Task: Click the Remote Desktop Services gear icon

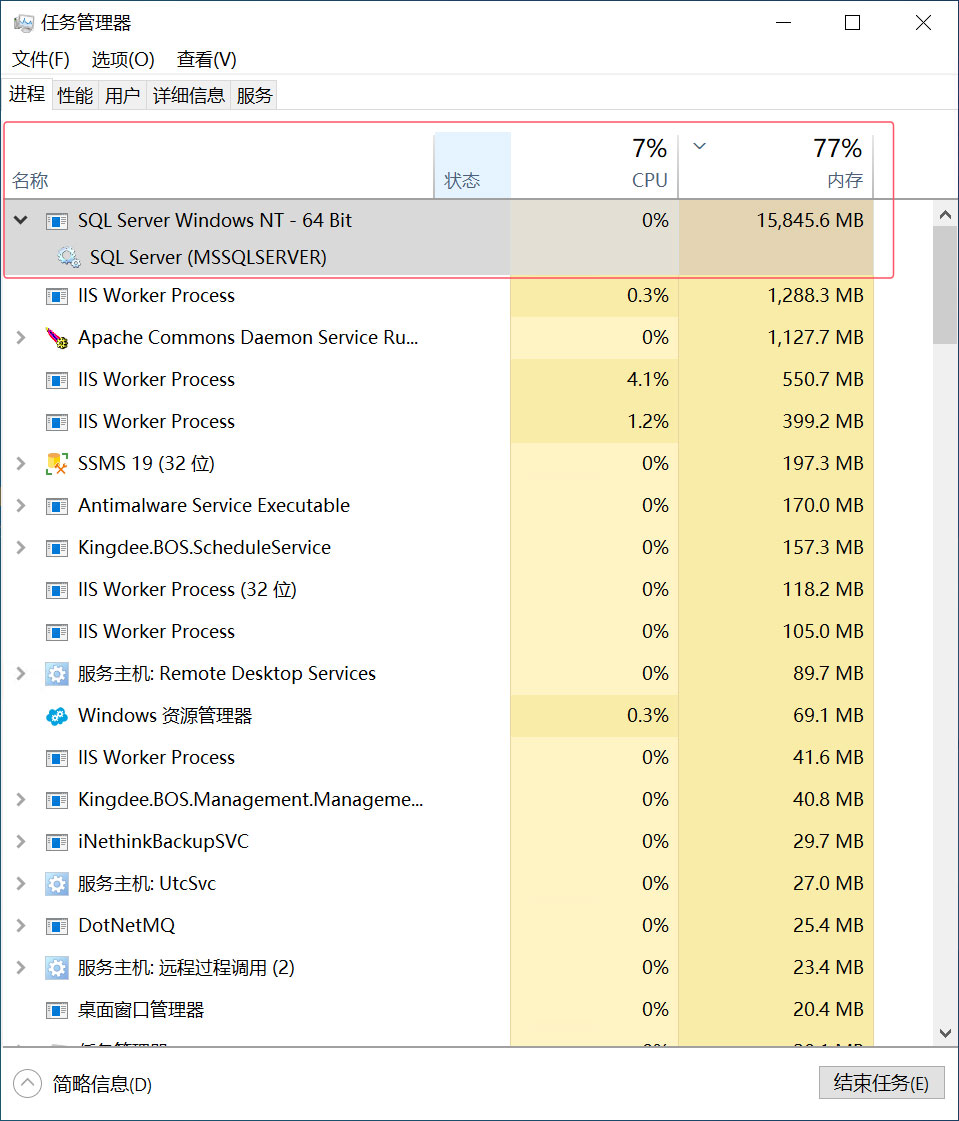Action: [56, 674]
